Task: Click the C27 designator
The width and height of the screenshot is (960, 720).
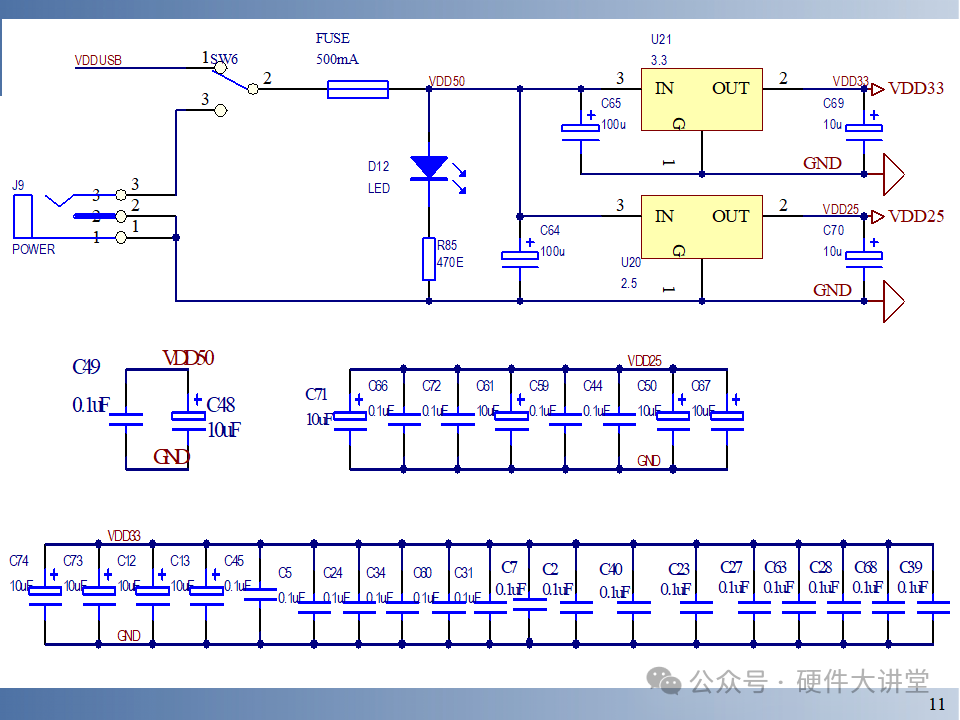Action: tap(731, 568)
